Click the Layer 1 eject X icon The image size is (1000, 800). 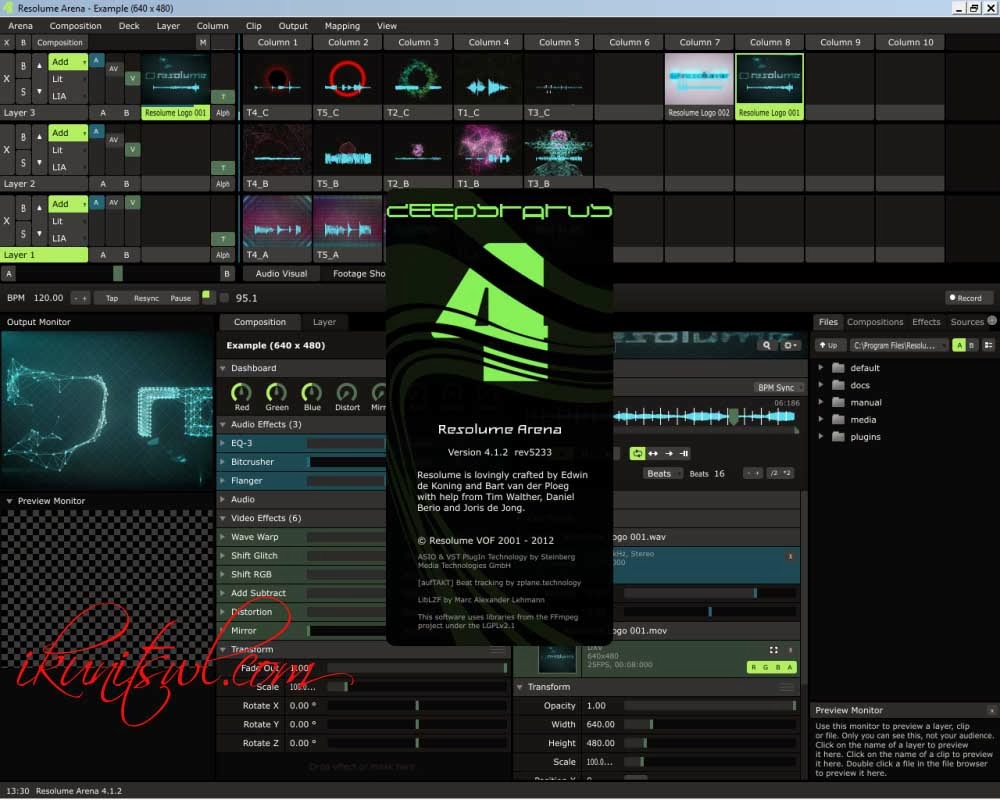(6, 221)
